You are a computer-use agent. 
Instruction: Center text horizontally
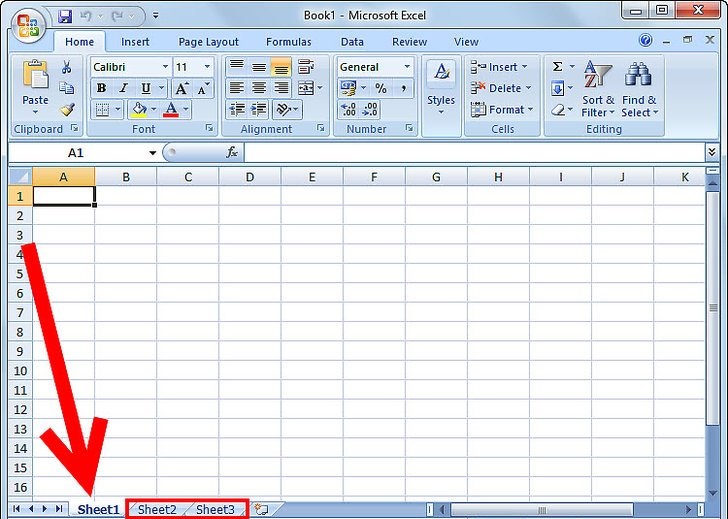pos(259,88)
